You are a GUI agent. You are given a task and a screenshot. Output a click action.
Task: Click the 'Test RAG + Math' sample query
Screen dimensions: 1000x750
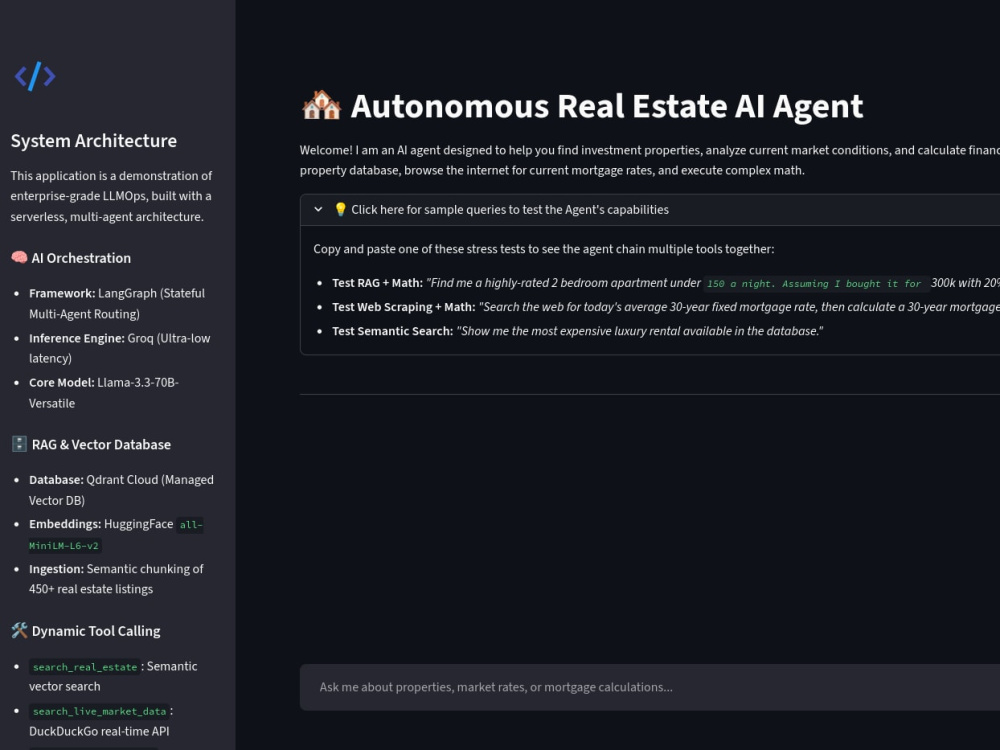tap(666, 283)
